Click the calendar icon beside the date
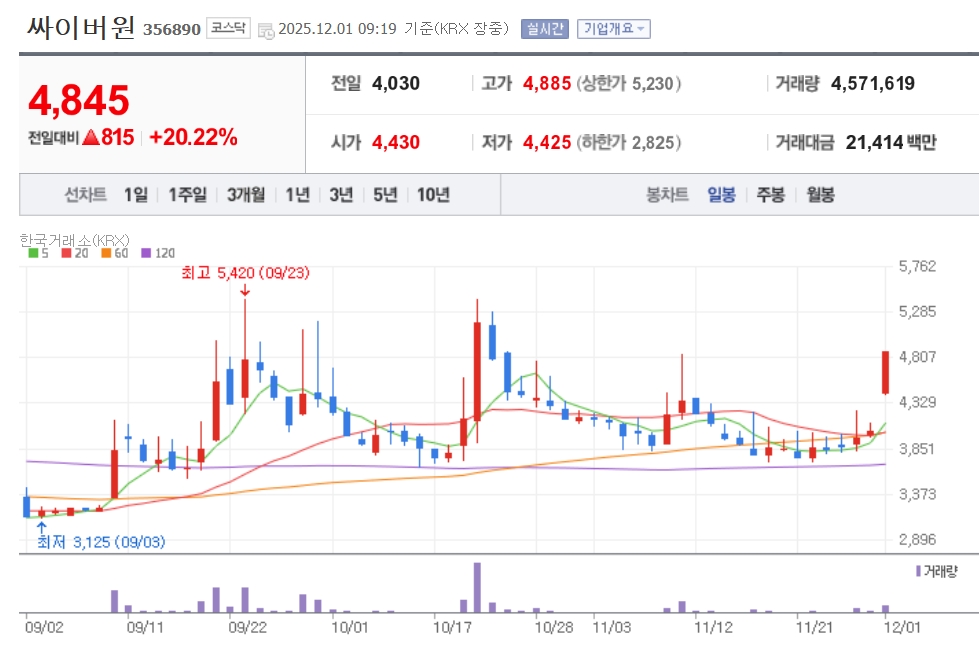The height and width of the screenshot is (663, 979). tap(266, 30)
